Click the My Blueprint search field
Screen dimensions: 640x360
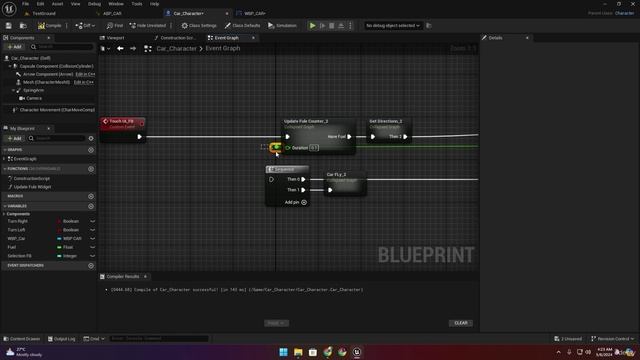tap(58, 138)
